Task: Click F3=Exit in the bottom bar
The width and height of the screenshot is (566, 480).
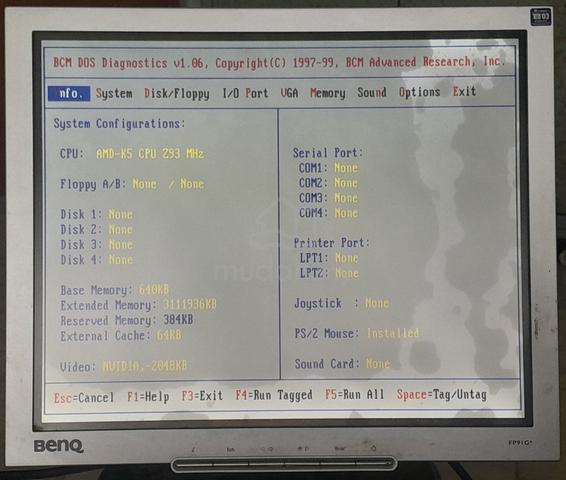Action: [202, 396]
